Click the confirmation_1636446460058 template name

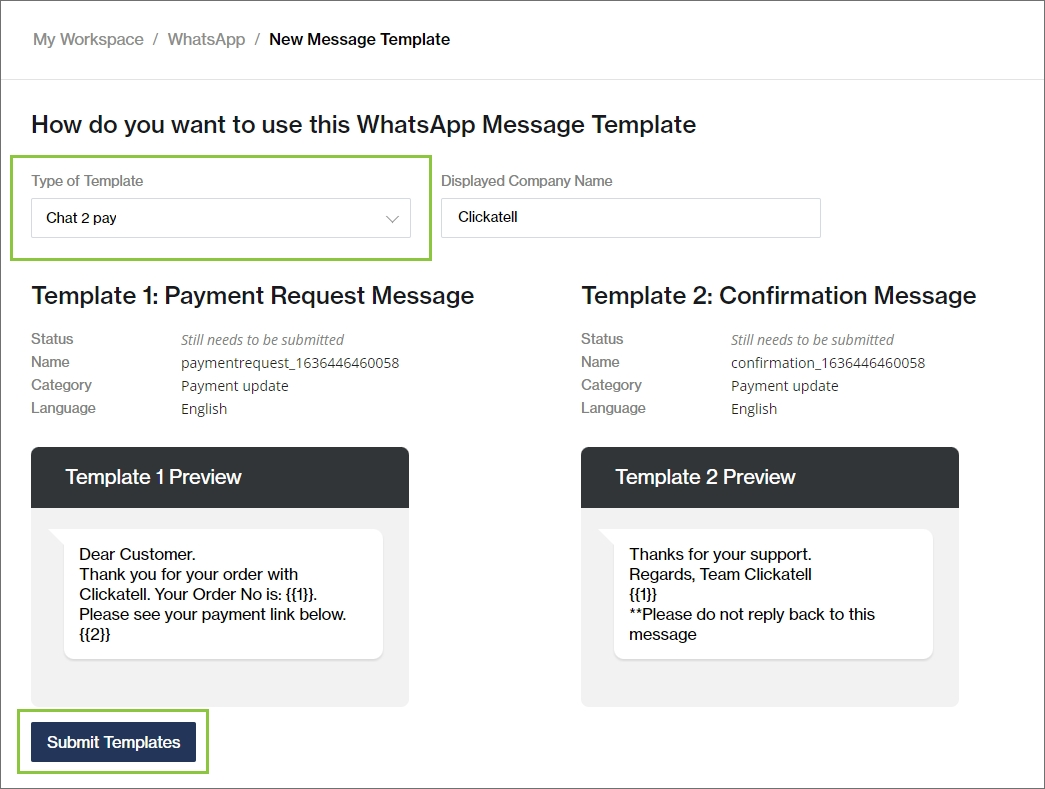827,362
